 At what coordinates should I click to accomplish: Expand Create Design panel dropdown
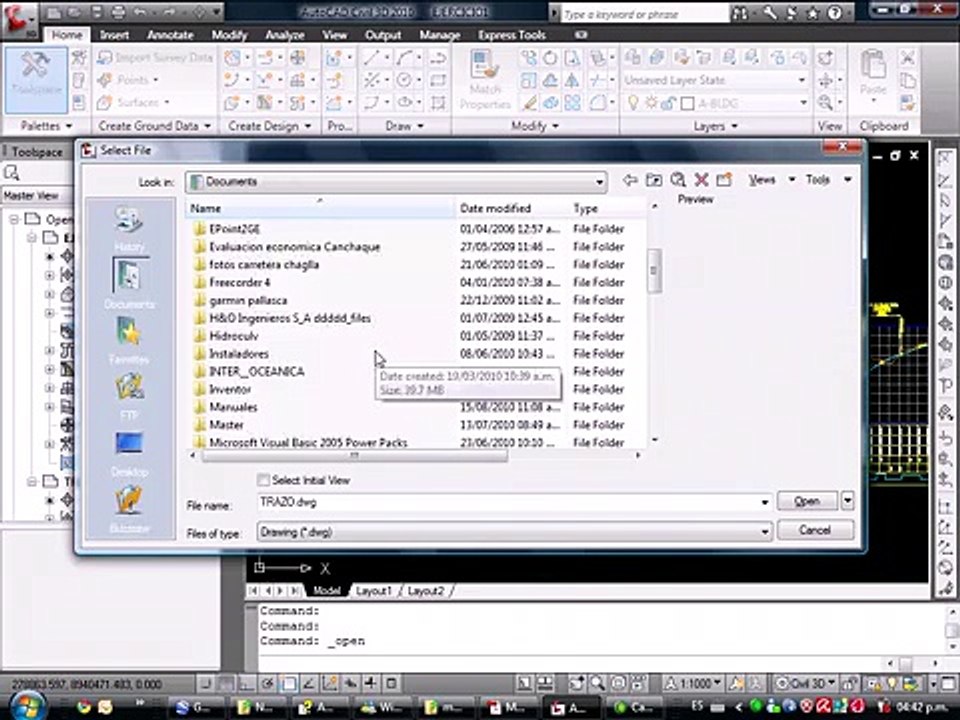pyautogui.click(x=269, y=126)
